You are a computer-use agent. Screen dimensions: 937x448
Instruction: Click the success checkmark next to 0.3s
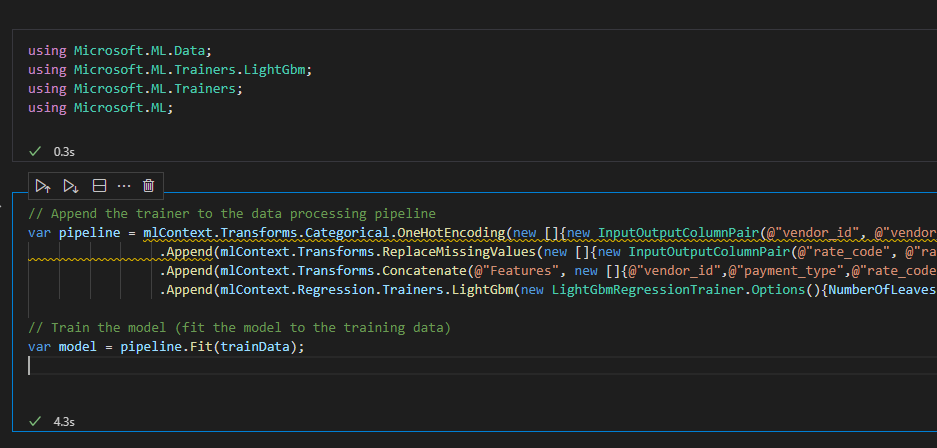(x=35, y=152)
